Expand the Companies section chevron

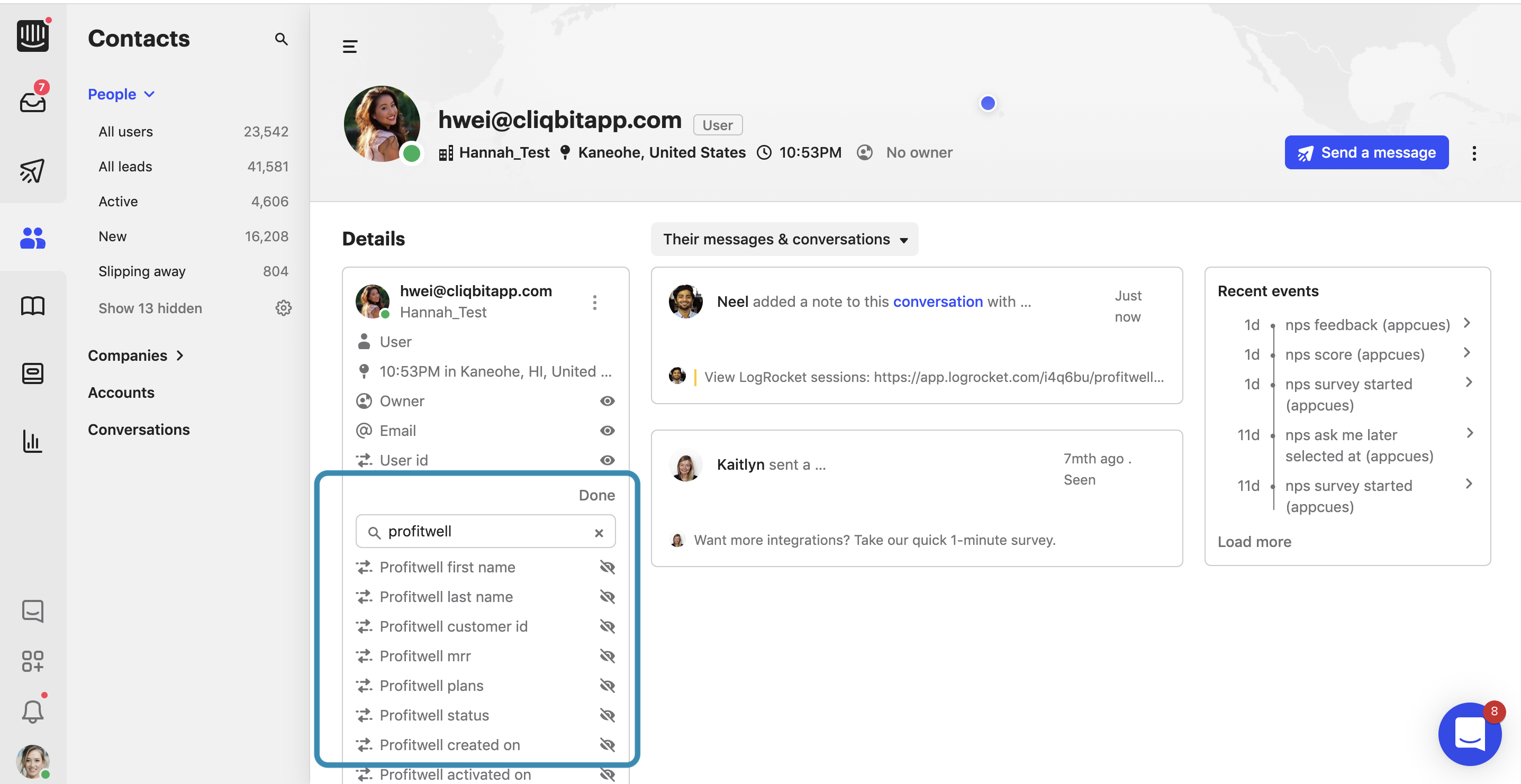180,355
